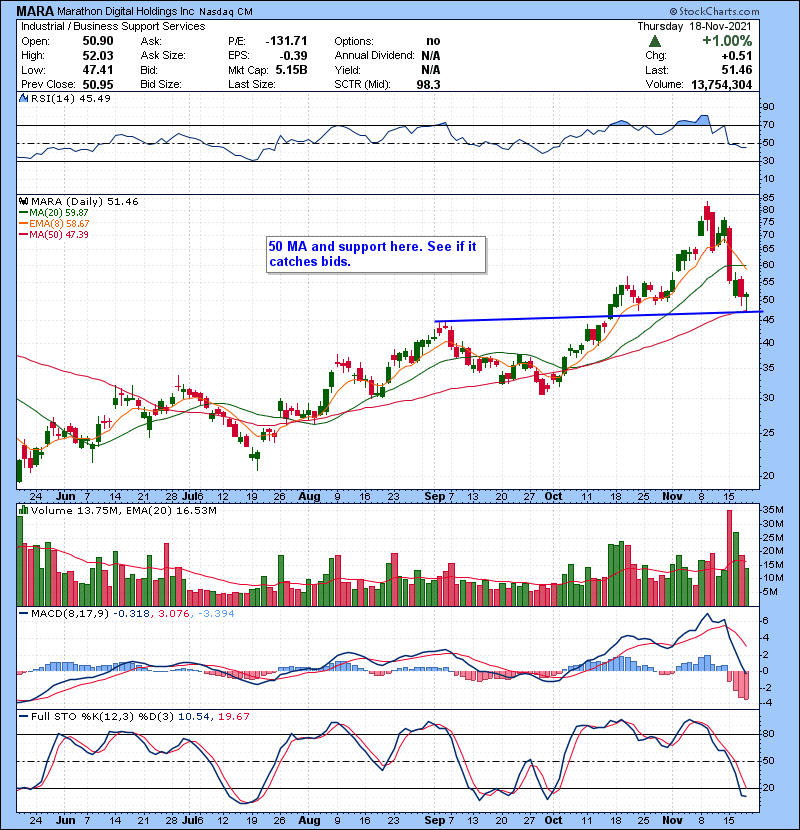Click the Industrial / Business Support Services text

(113, 26)
